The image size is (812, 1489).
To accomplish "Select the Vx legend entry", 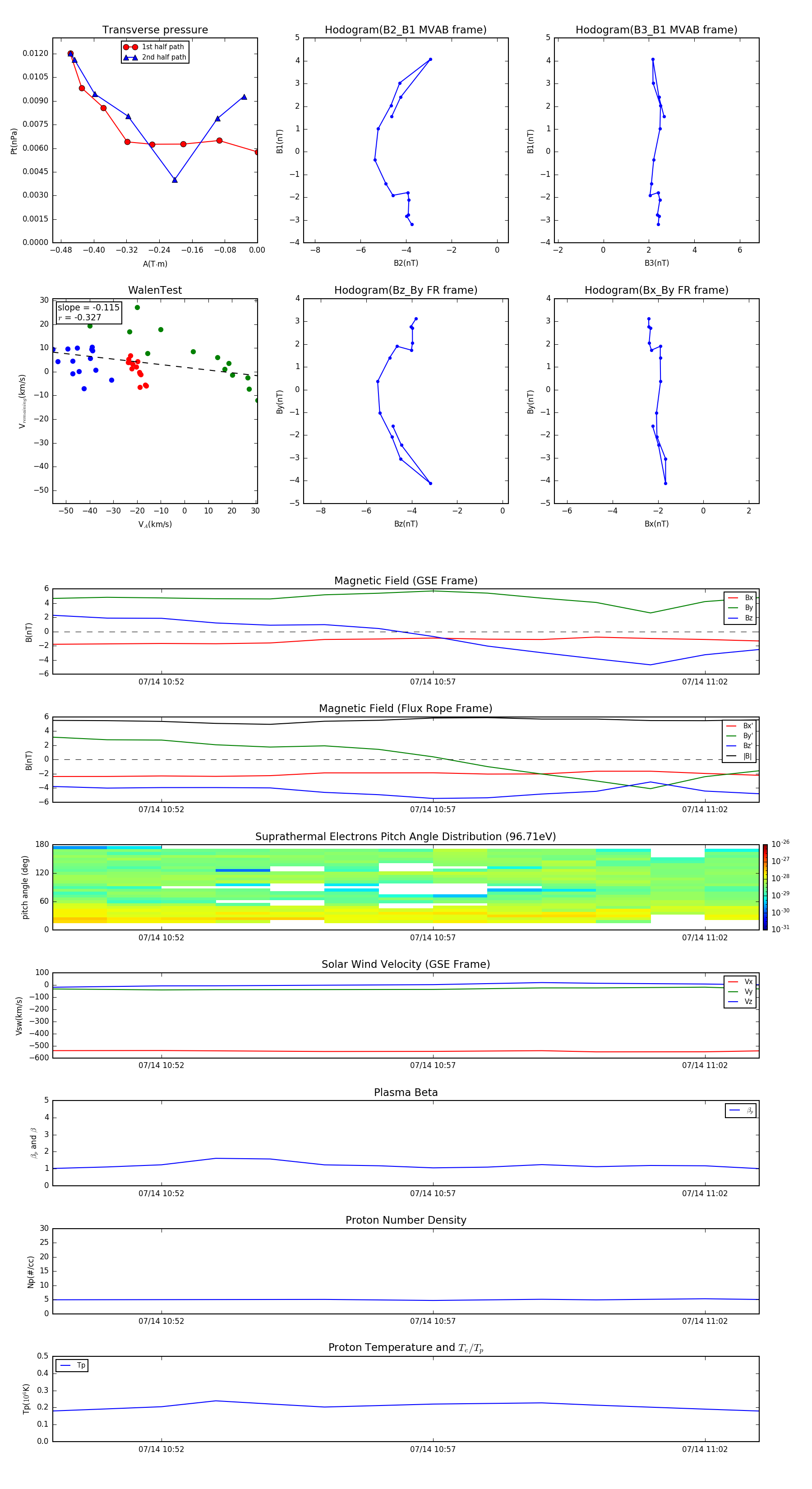I will pos(740,981).
